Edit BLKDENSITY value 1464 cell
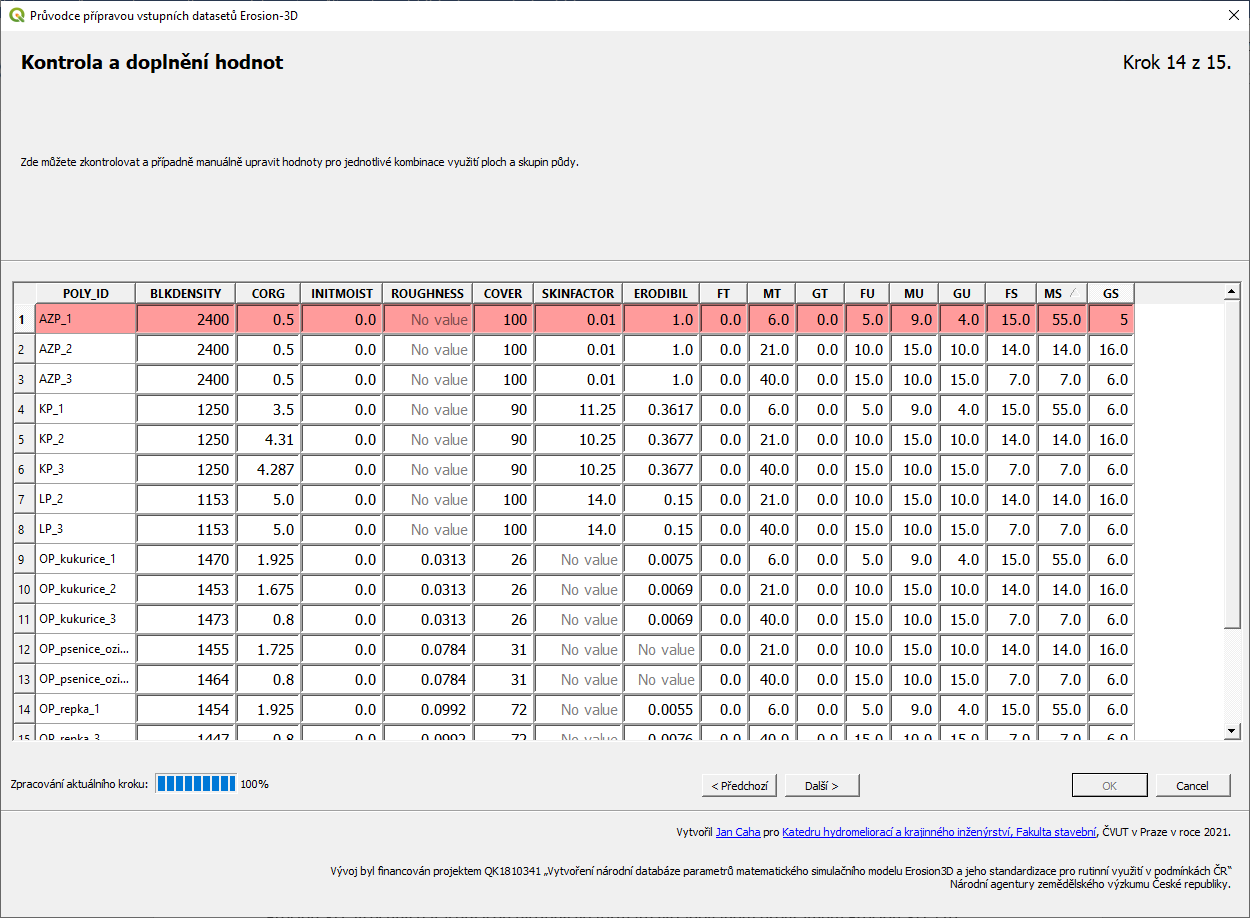The width and height of the screenshot is (1250, 918). point(186,679)
